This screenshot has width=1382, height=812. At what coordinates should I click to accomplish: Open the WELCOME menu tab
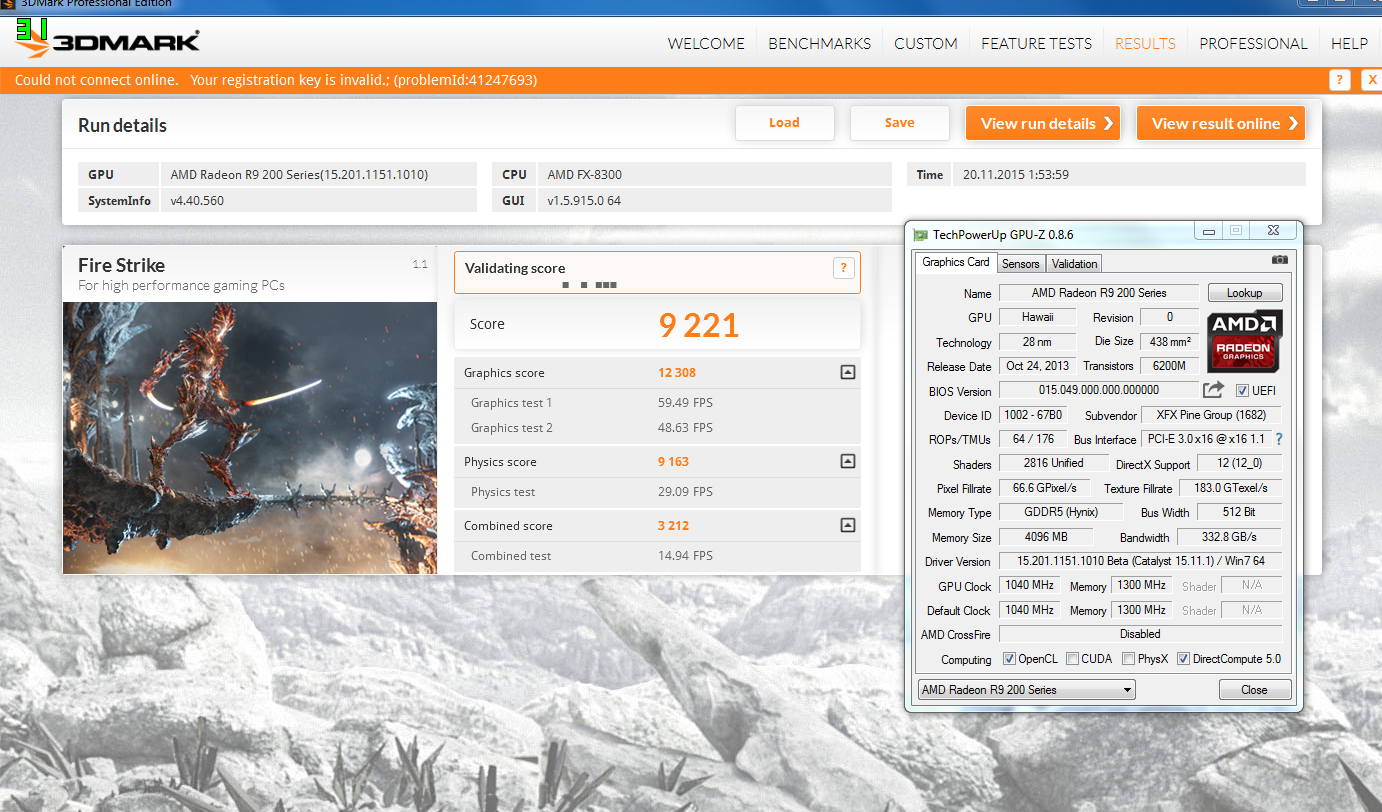click(706, 44)
